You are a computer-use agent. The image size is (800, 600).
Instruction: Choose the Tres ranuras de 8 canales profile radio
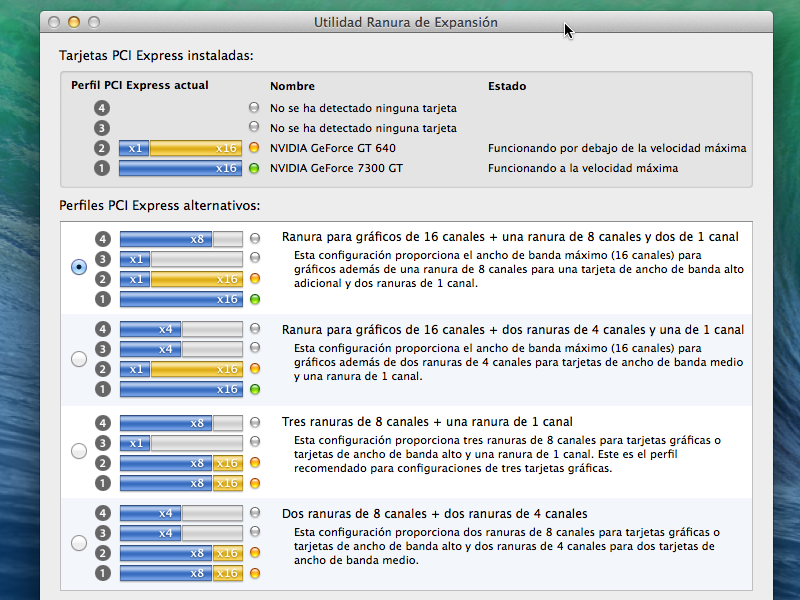[x=79, y=451]
